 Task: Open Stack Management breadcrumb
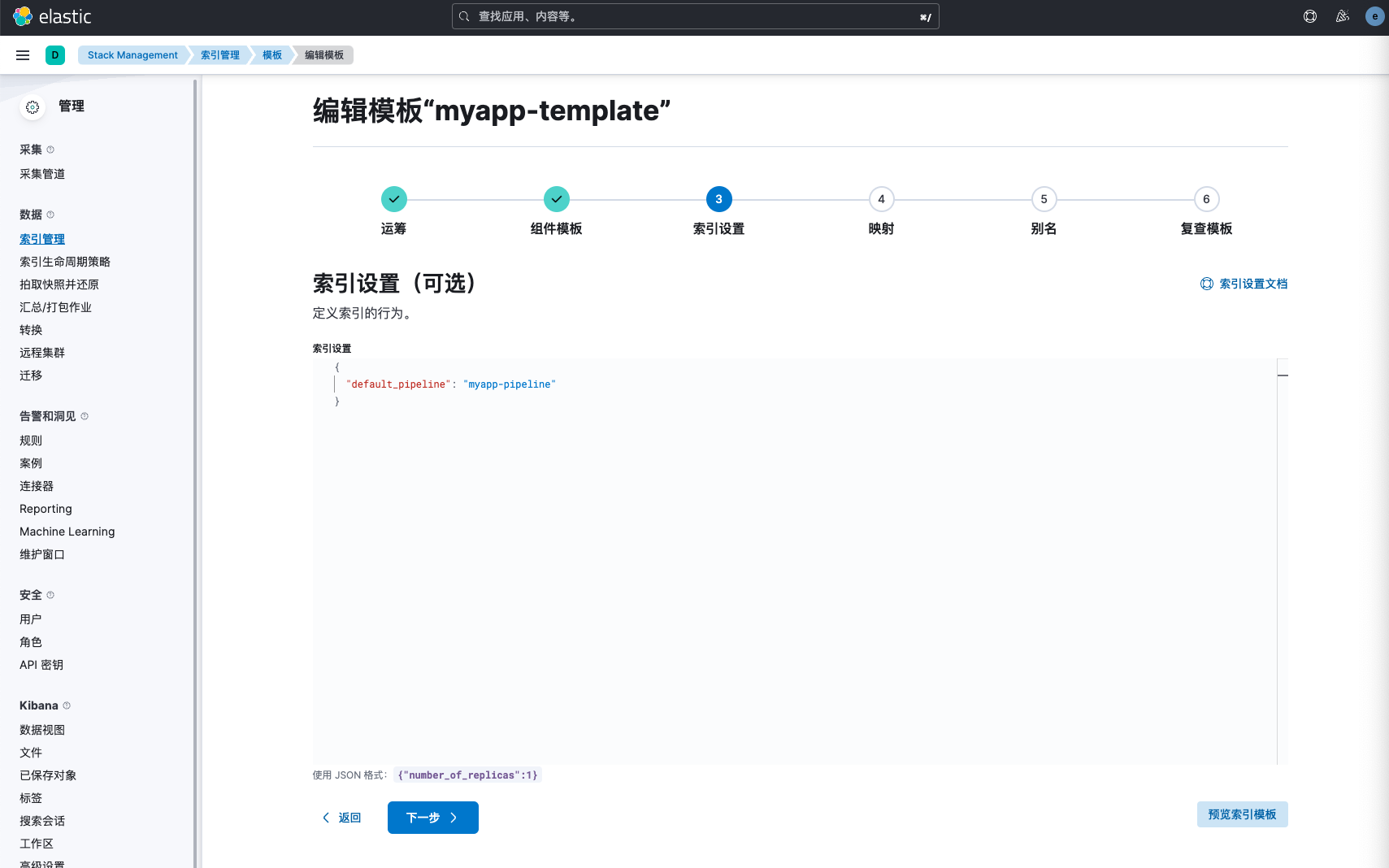(132, 55)
